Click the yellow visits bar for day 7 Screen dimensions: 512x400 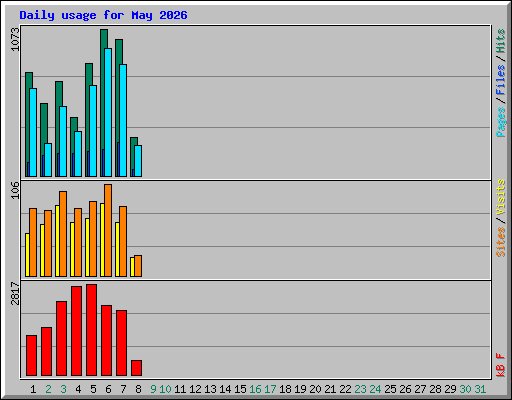pyautogui.click(x=117, y=249)
